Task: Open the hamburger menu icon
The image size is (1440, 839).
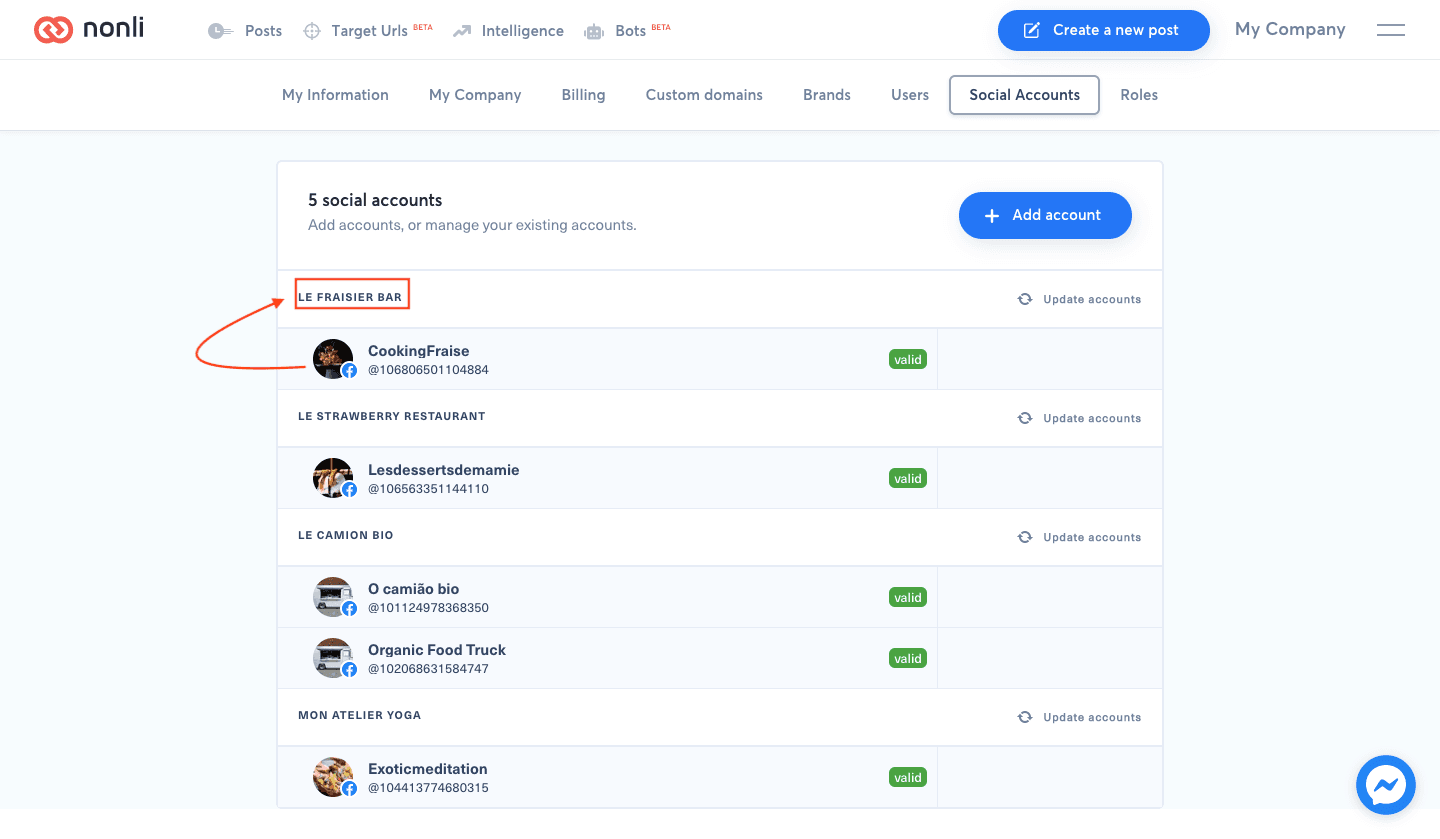Action: click(x=1391, y=30)
